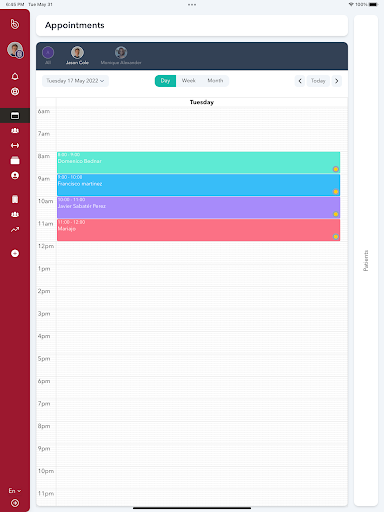Open the chat bubble sidebar icon

click(15, 254)
